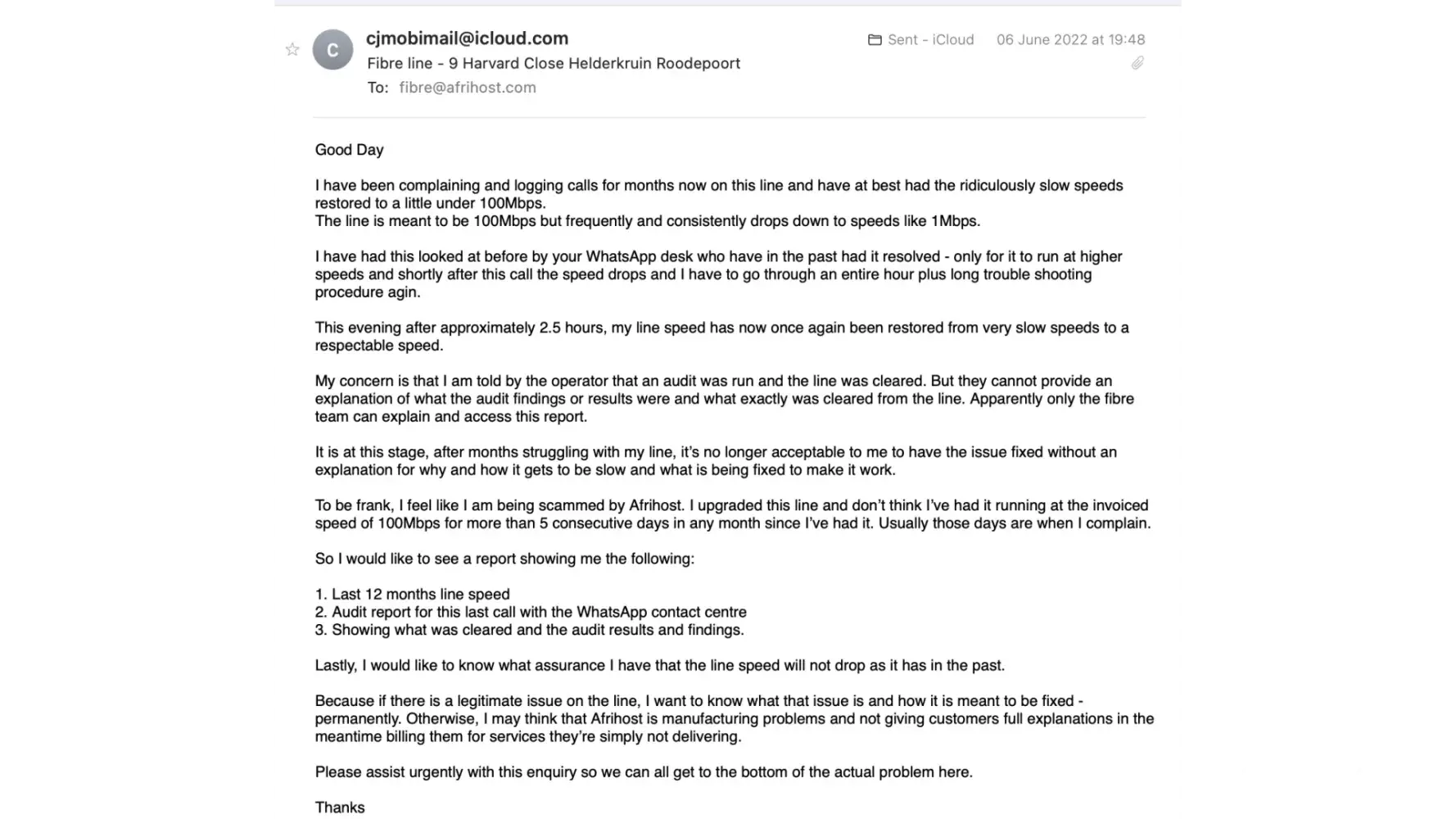Click the subject line "Fibre line - 9 Harvard Close"
This screenshot has width=1456, height=819.
point(554,63)
